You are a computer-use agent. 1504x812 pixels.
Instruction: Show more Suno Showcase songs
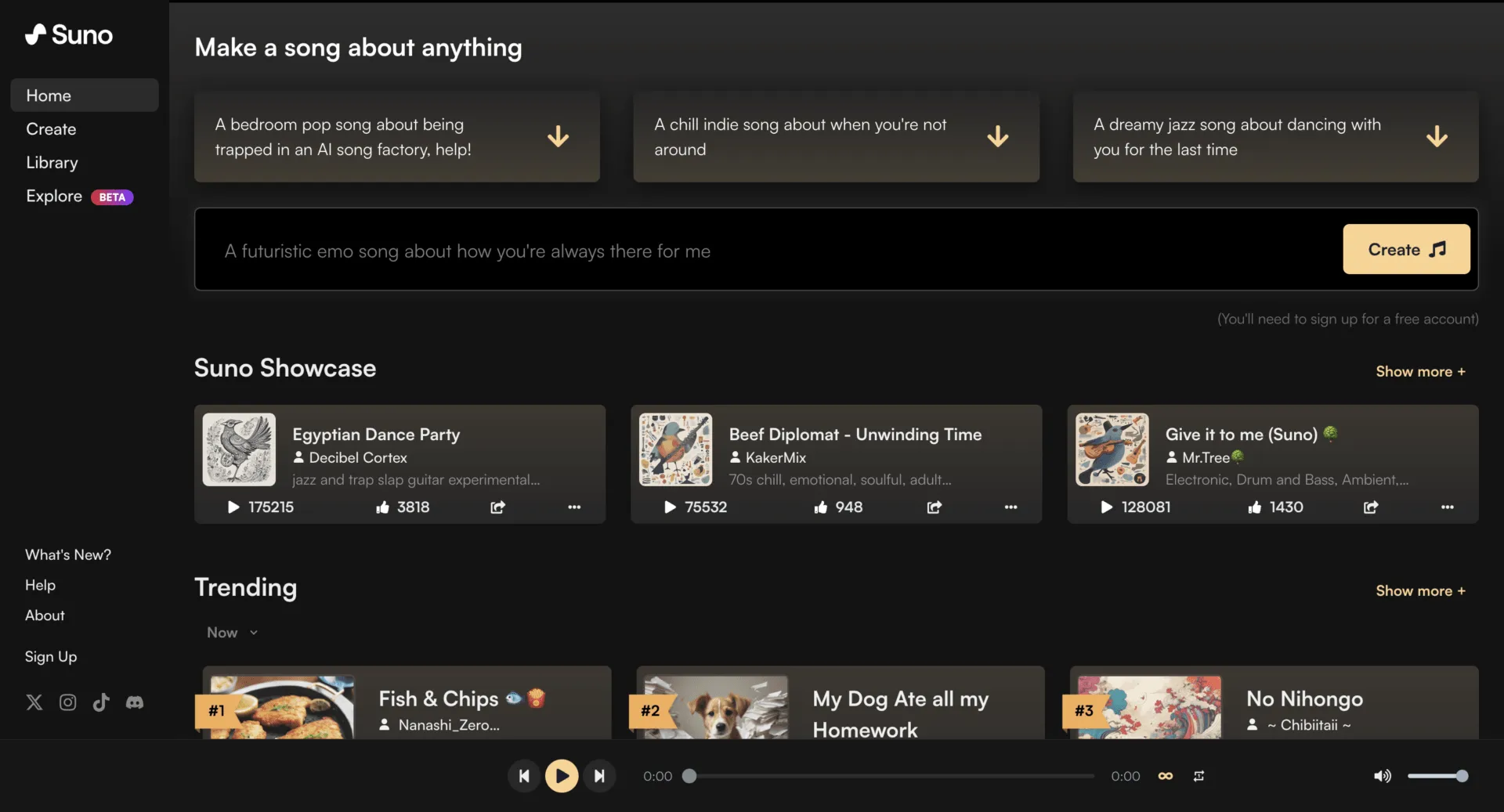pyautogui.click(x=1420, y=371)
